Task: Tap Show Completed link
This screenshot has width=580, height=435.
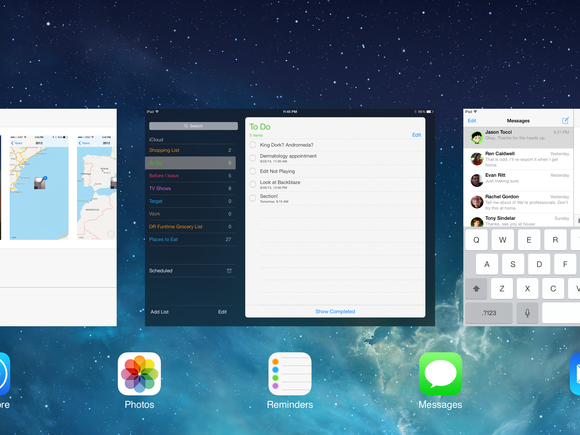Action: point(335,311)
